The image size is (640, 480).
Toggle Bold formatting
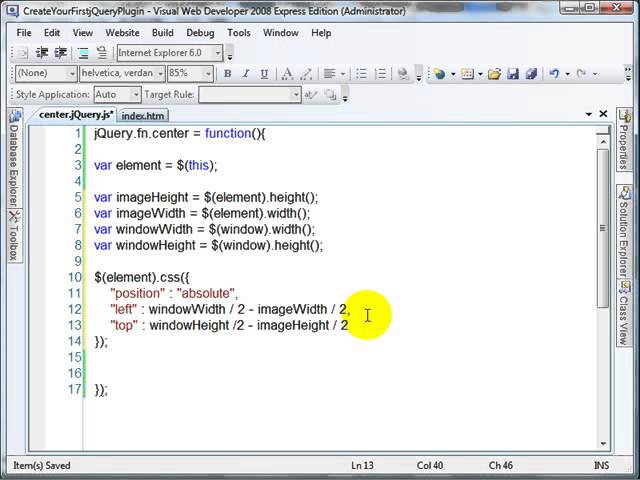click(228, 74)
